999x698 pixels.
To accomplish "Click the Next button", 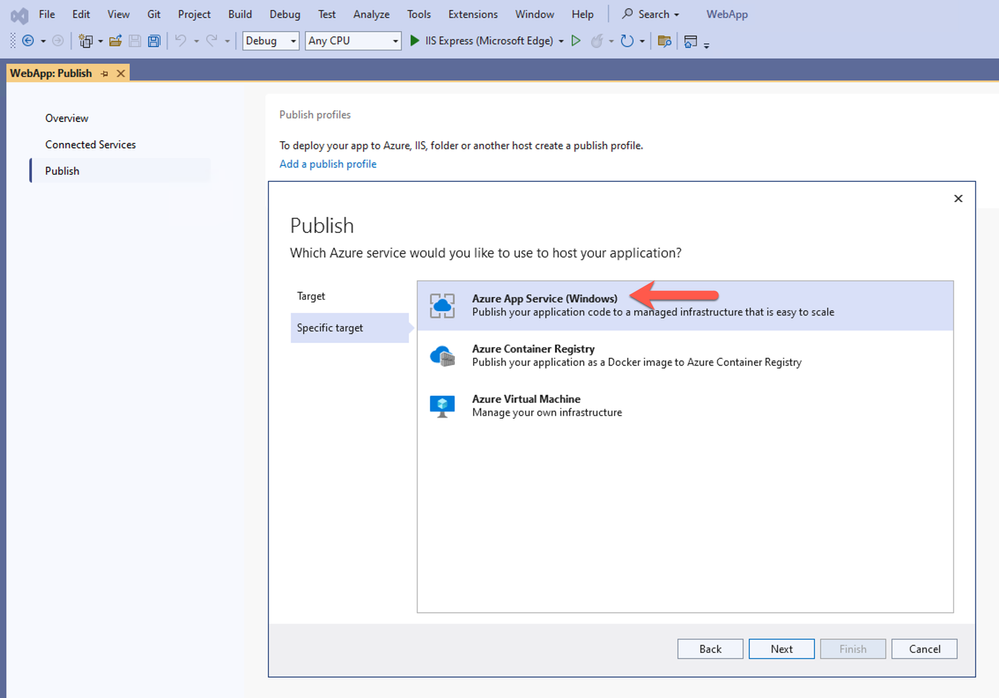I will pos(781,649).
